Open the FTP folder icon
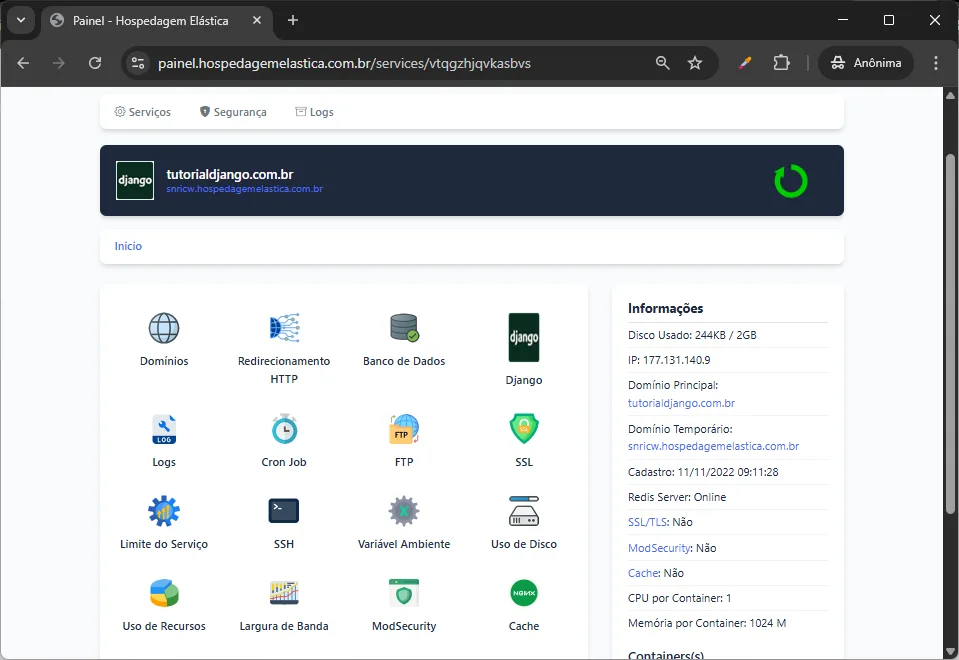959x660 pixels. point(404,429)
